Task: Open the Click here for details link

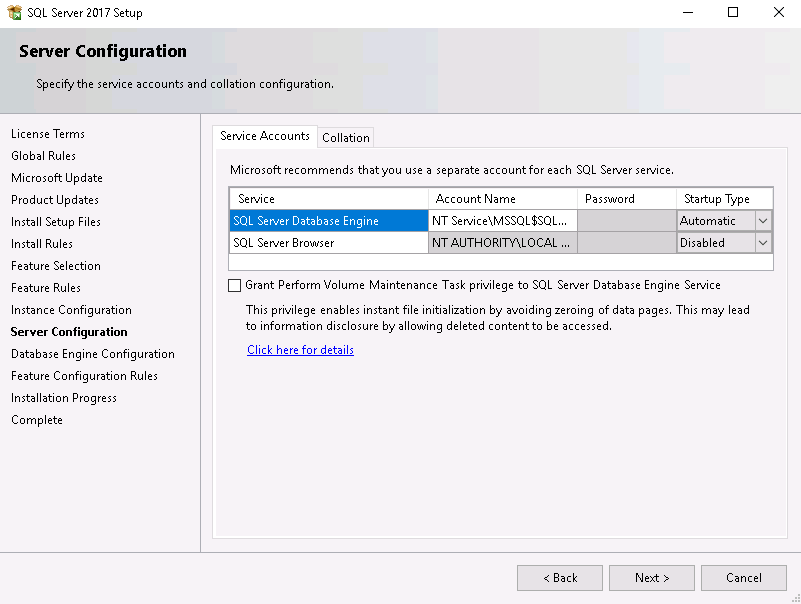Action: [x=300, y=350]
